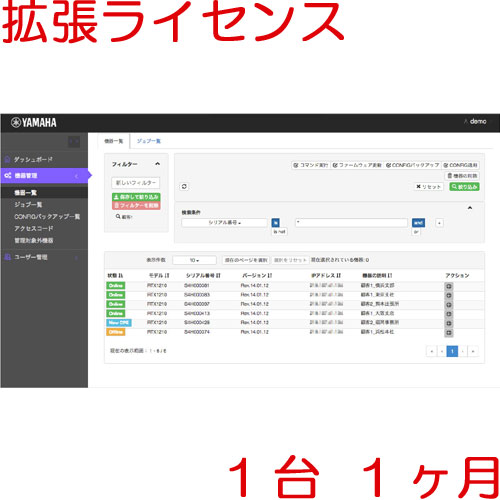Viewport: 500px width, 500px height.
Task: Sort table by IPアドレス column
Action: (x=326, y=275)
